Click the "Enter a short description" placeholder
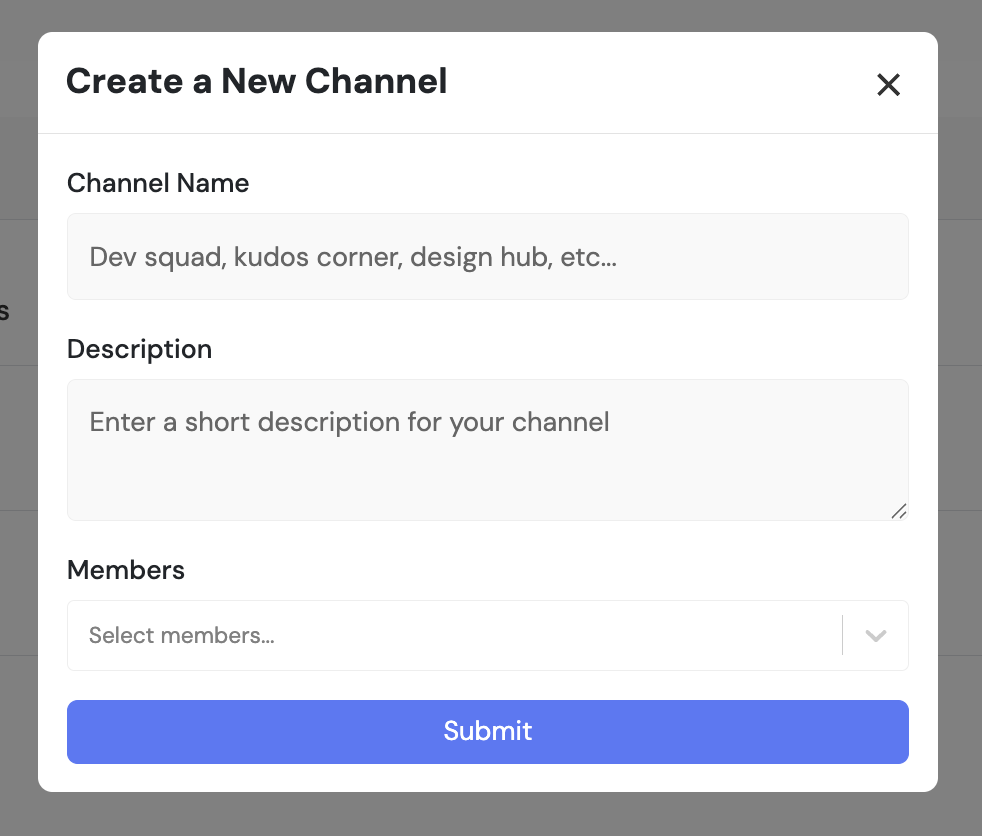The width and height of the screenshot is (982, 836). pyautogui.click(x=349, y=421)
